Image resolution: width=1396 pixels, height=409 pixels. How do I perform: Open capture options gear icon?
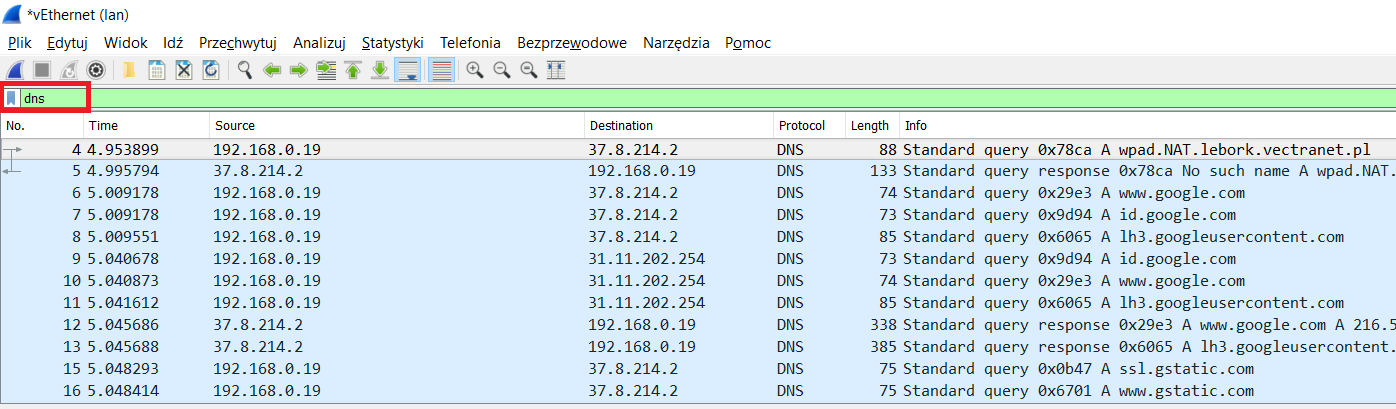point(96,70)
